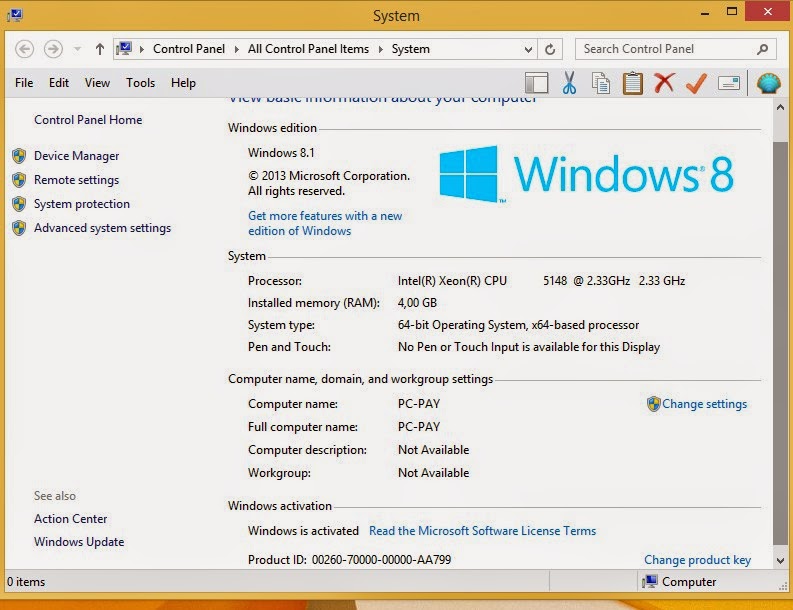Open the recent locations dropdown arrow
This screenshot has width=793, height=610.
(77, 49)
